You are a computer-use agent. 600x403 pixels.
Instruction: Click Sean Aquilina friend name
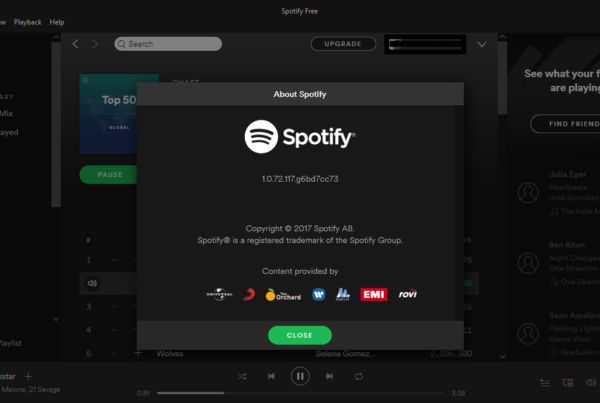click(574, 315)
